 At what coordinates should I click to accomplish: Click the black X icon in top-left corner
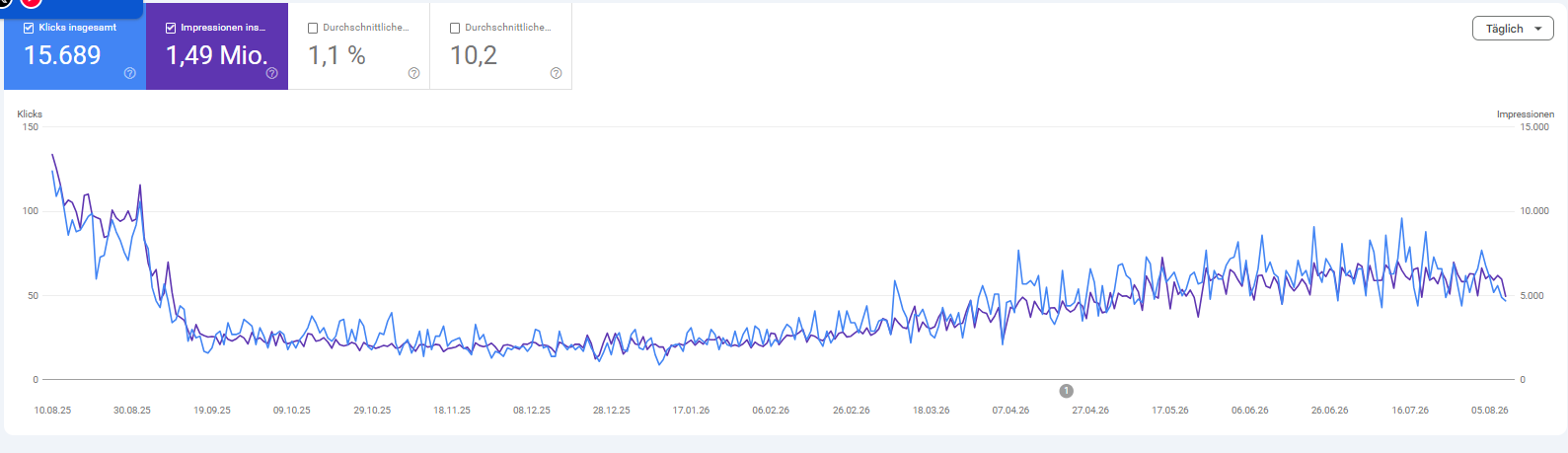click(x=5, y=2)
